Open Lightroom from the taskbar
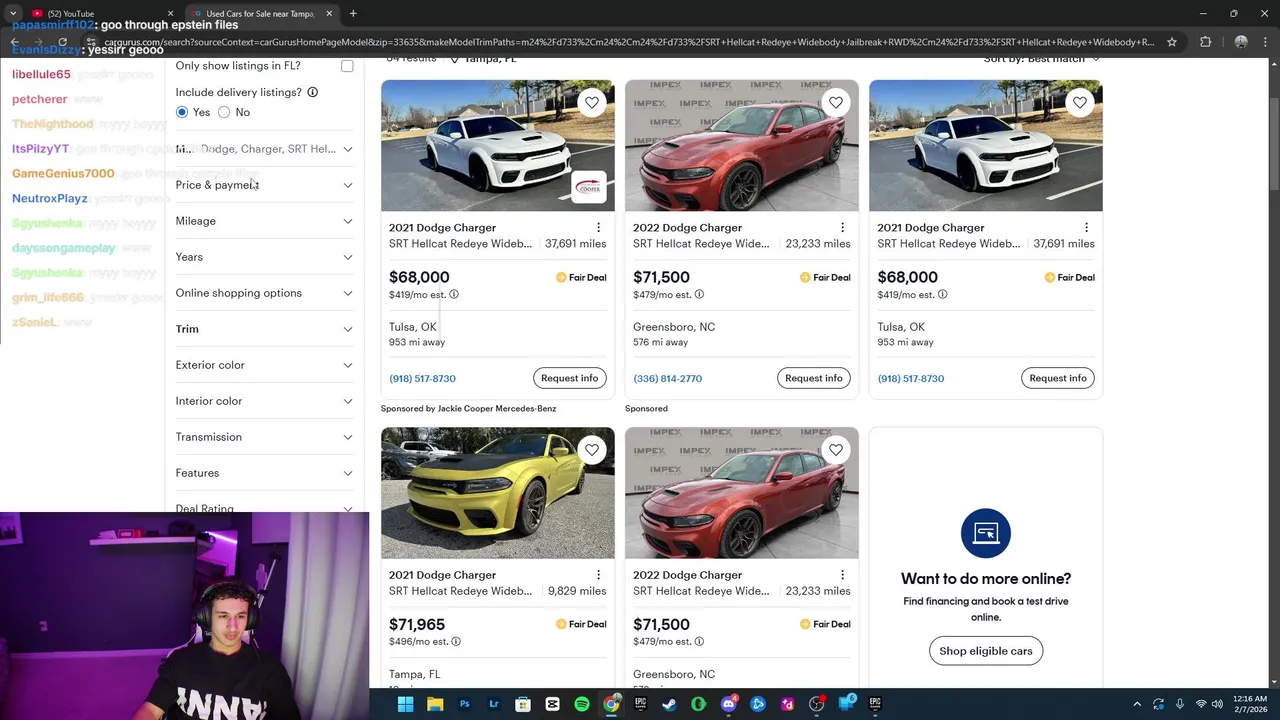 coord(494,704)
